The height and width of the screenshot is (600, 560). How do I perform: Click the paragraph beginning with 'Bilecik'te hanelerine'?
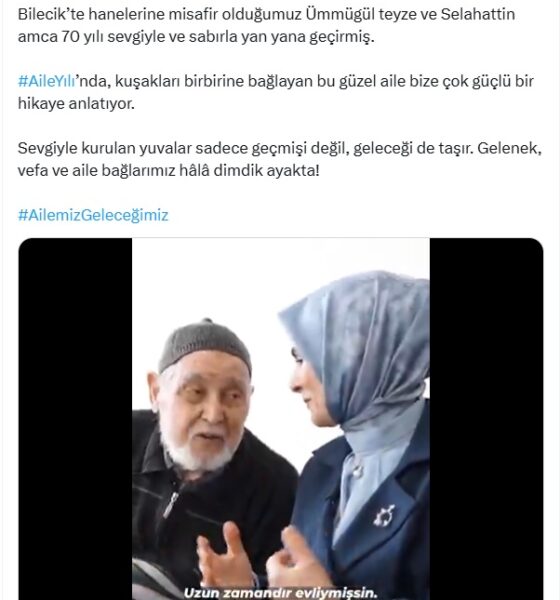(x=266, y=26)
